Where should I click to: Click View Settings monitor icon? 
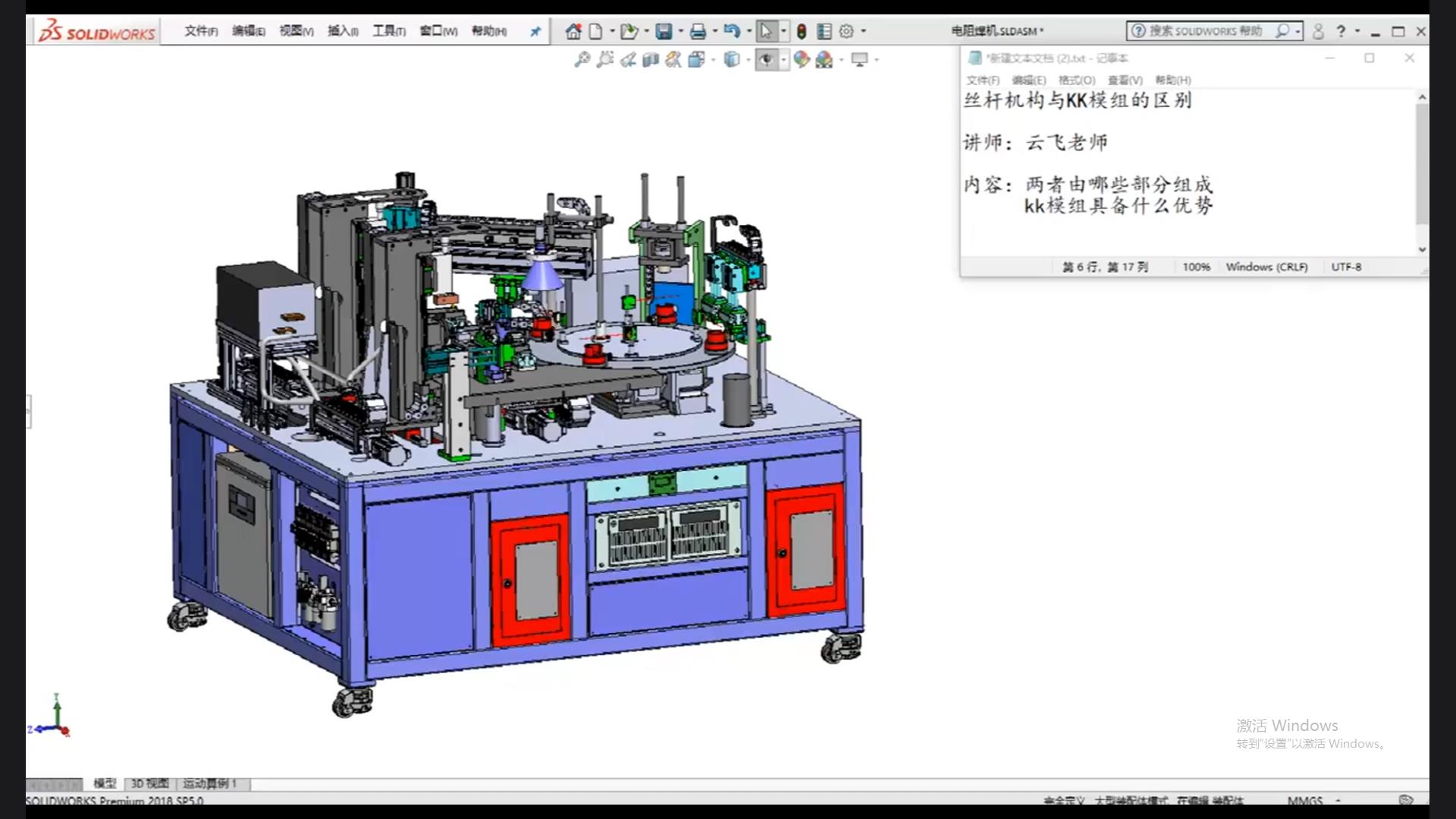[x=859, y=59]
